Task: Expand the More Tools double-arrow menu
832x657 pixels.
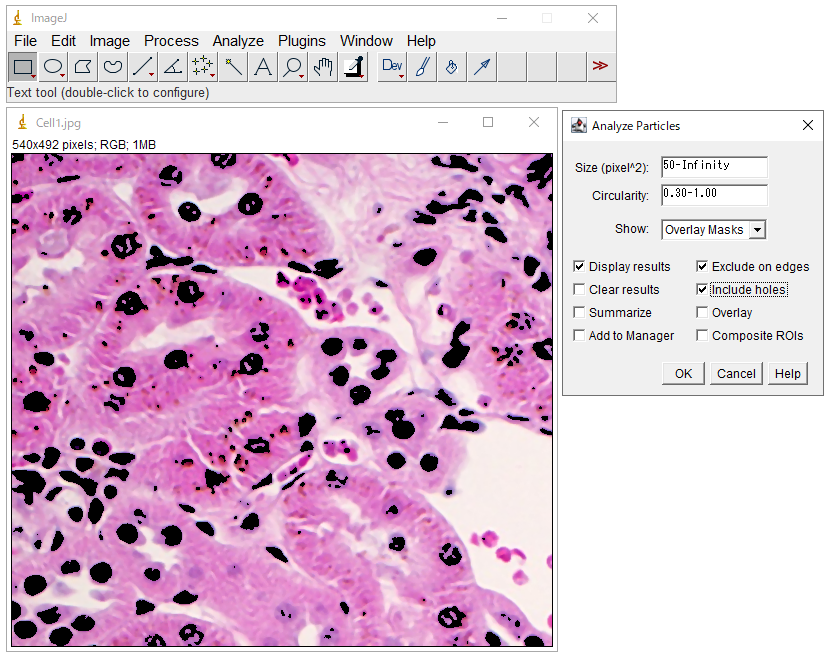Action: click(600, 67)
